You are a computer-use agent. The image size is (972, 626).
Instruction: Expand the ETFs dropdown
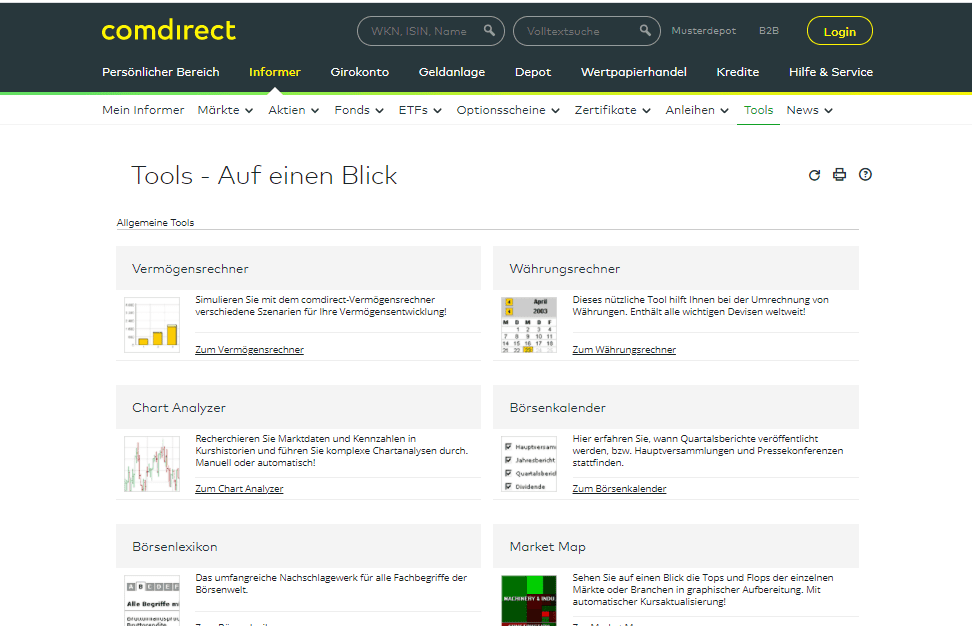420,110
